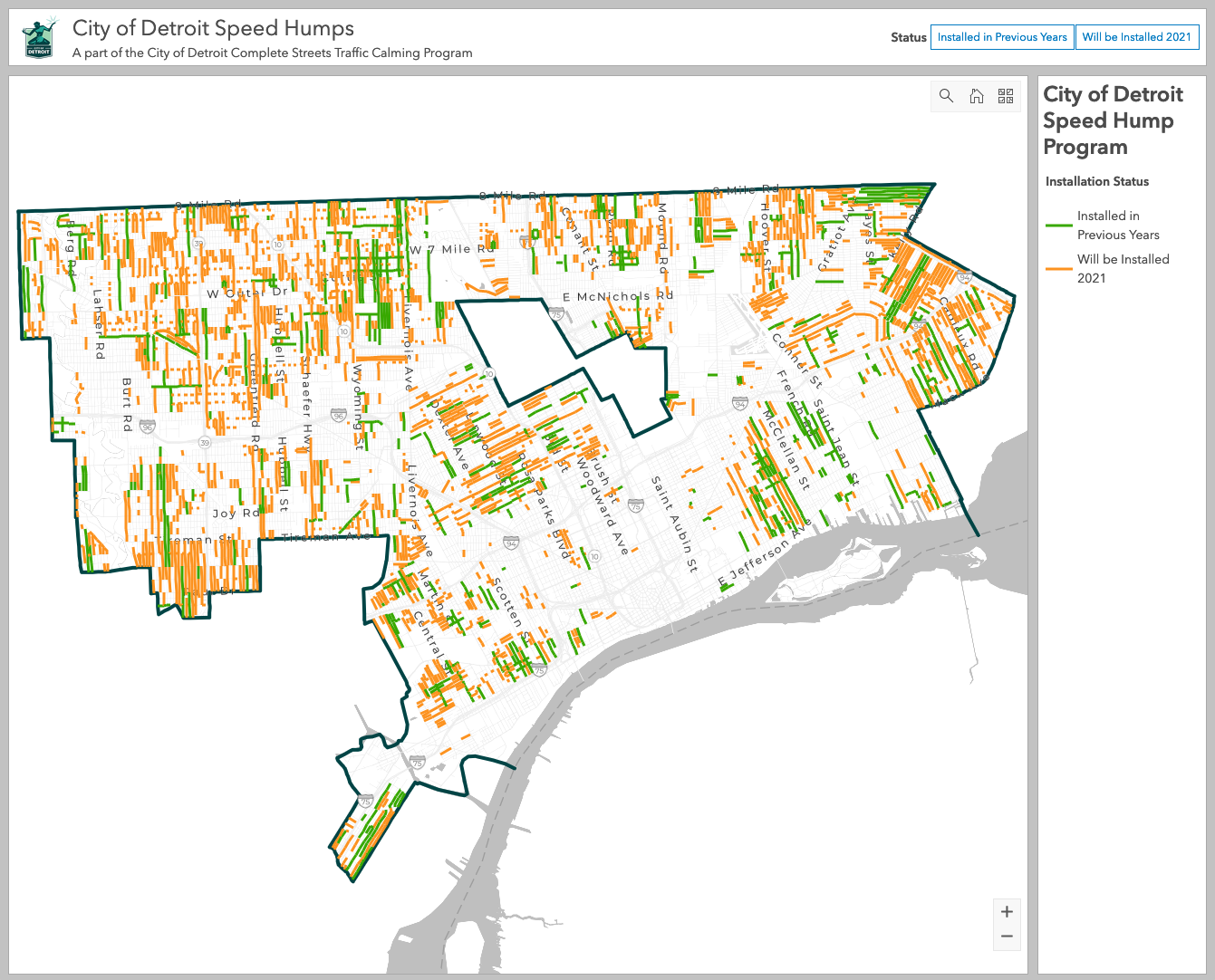Open the basemap gallery grid icon
Image resolution: width=1215 pixels, height=980 pixels.
click(1006, 96)
